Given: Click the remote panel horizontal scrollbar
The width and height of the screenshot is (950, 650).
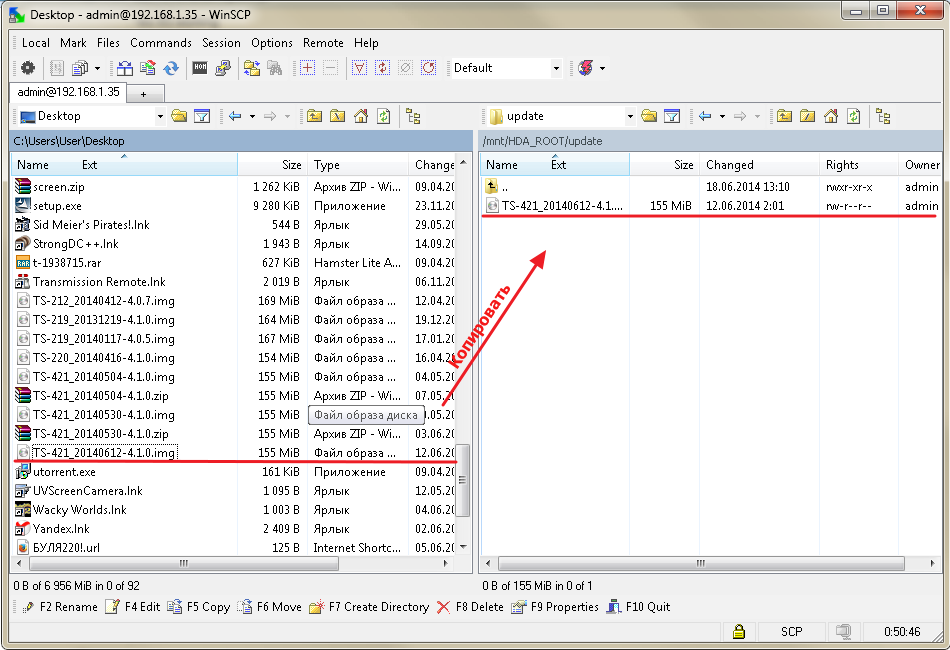Looking at the screenshot, I should click(701, 563).
